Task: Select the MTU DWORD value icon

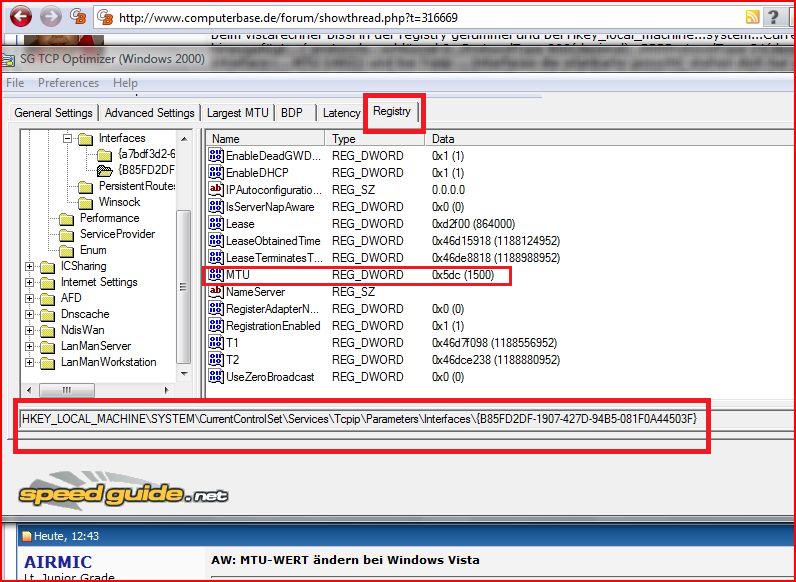Action: click(216, 274)
